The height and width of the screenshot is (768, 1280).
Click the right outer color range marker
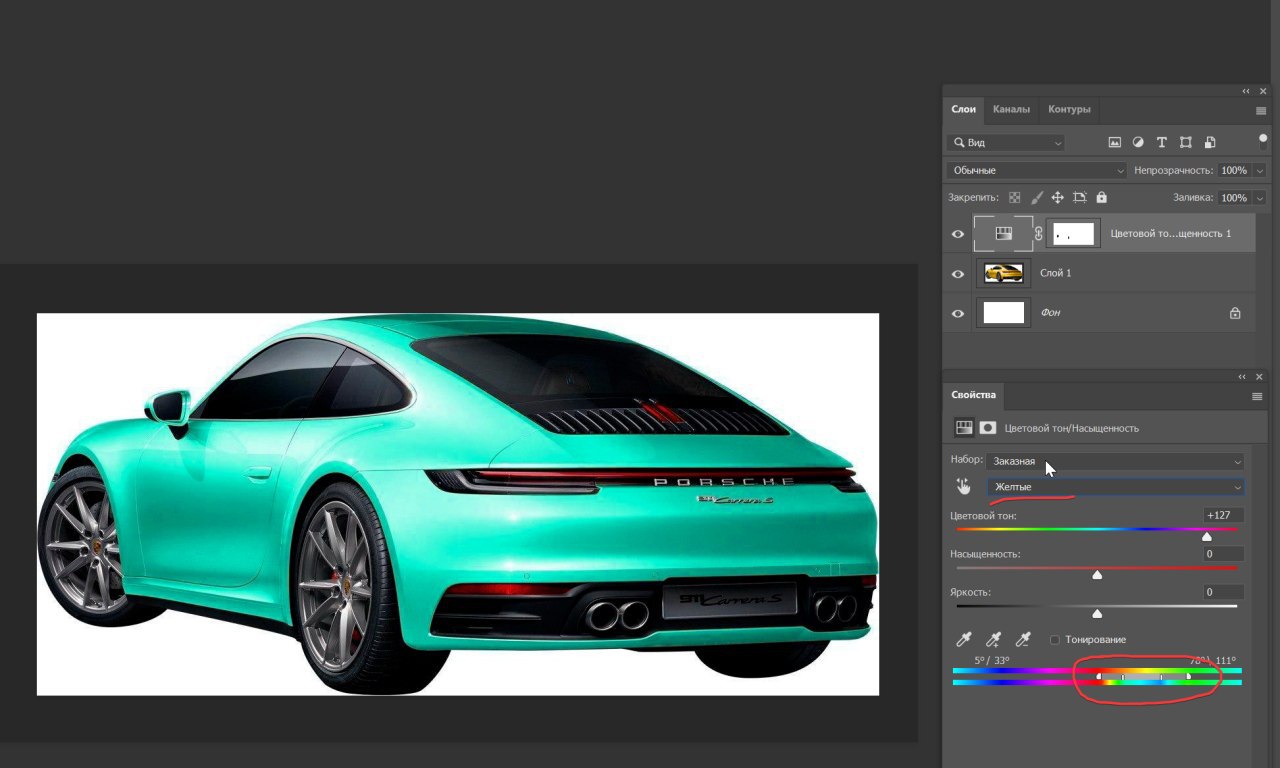coord(1188,677)
